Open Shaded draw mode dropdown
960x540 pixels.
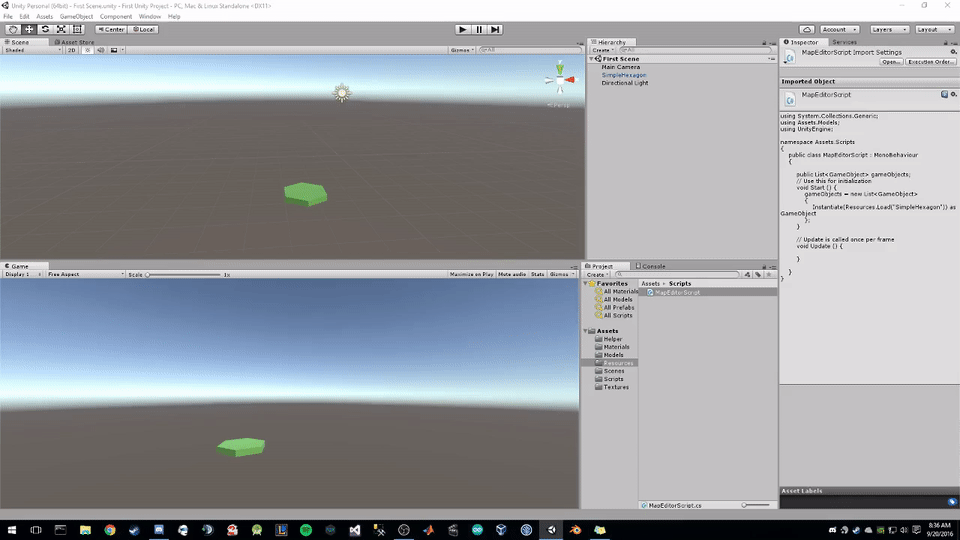pos(32,50)
